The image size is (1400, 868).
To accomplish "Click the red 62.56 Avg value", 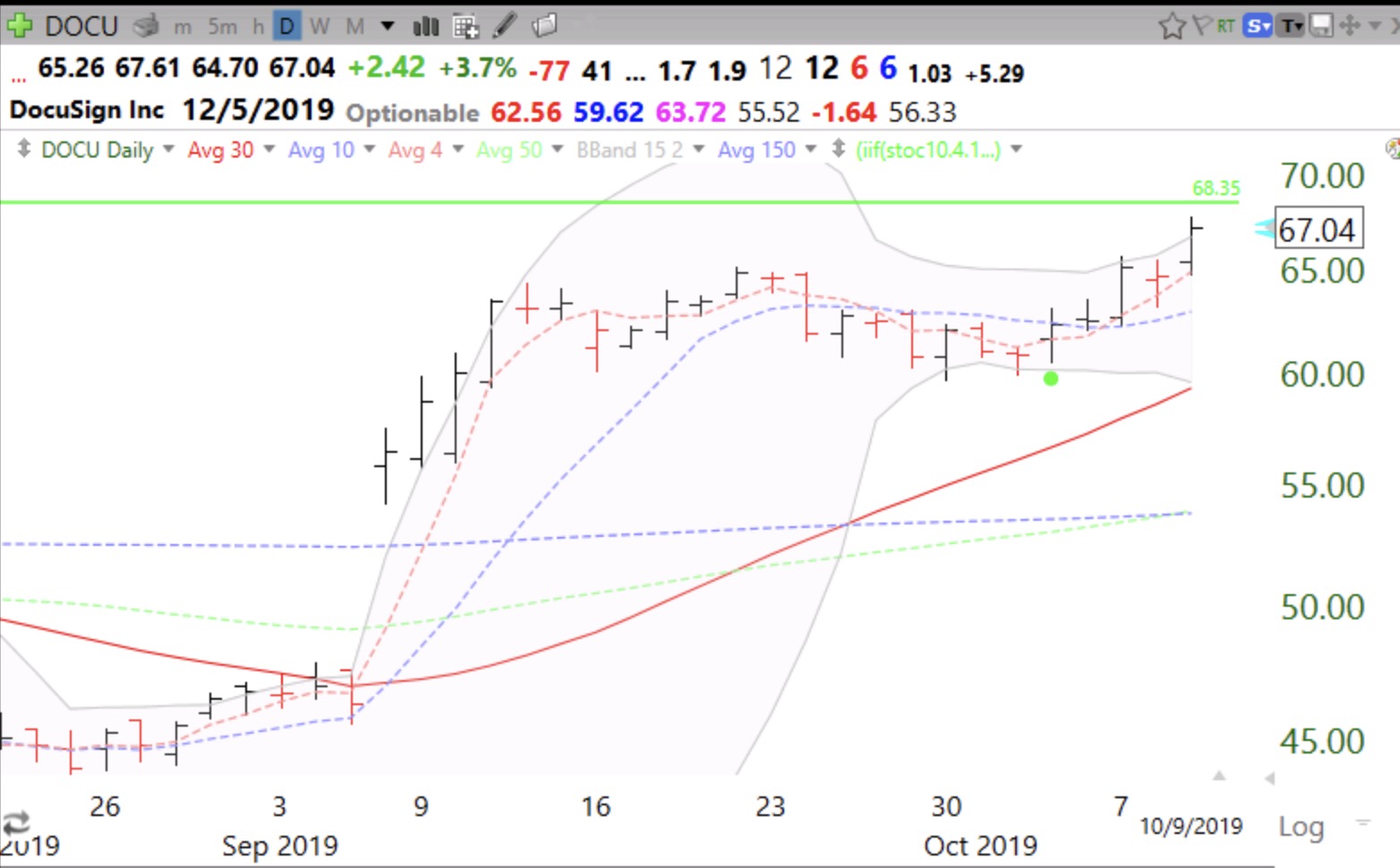I will click(526, 112).
